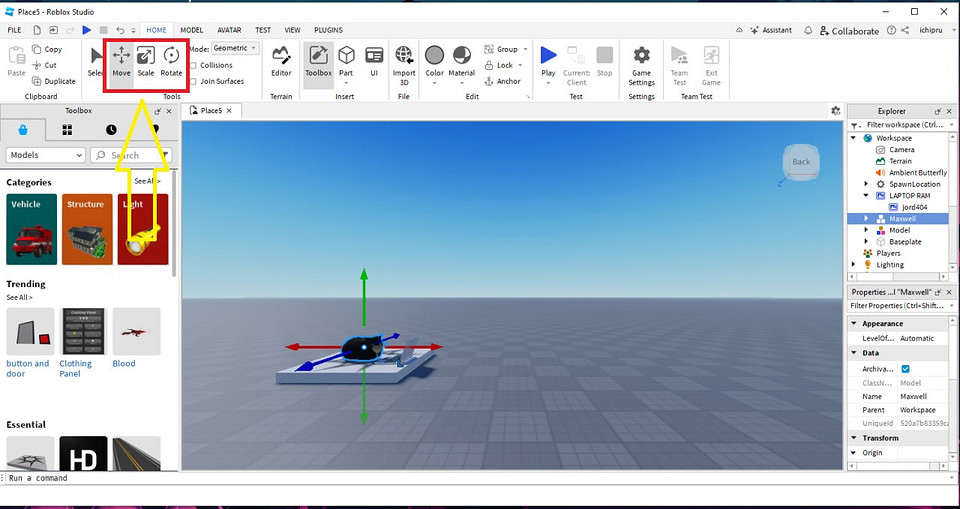The width and height of the screenshot is (960, 509).
Task: Open the Models category dropdown
Action: [x=46, y=155]
